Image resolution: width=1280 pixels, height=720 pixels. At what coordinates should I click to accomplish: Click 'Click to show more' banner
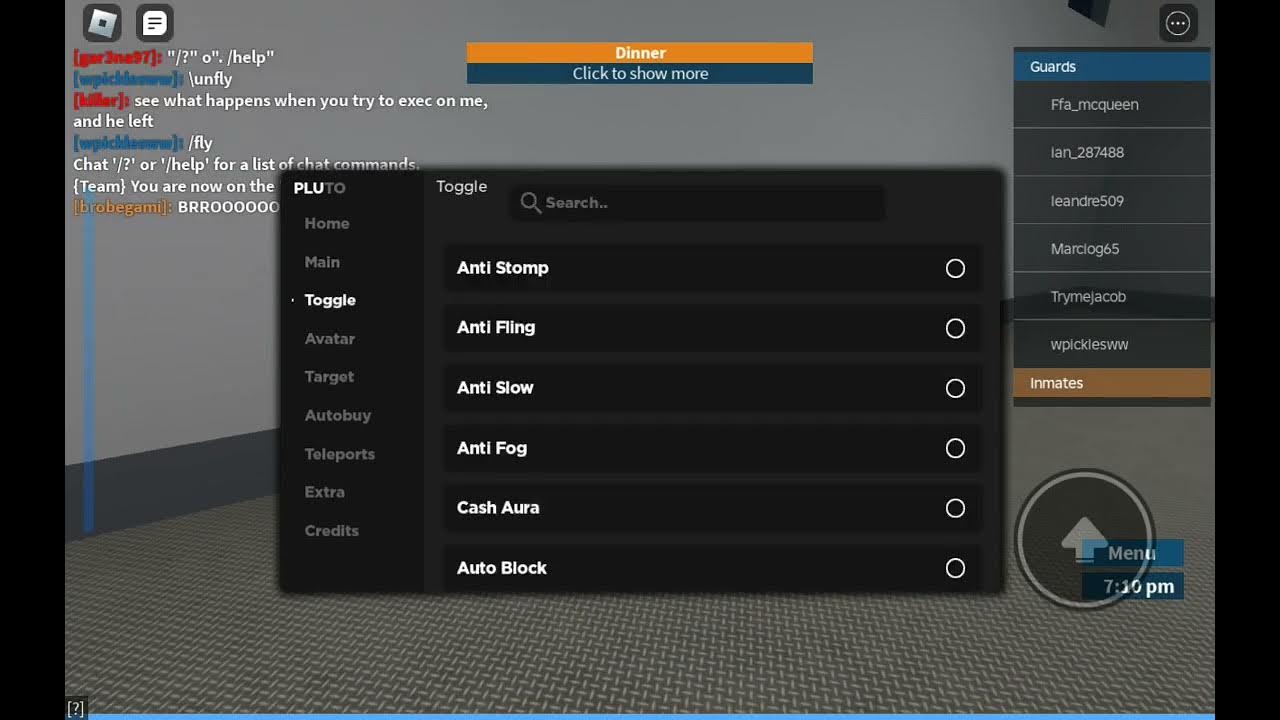coord(640,73)
